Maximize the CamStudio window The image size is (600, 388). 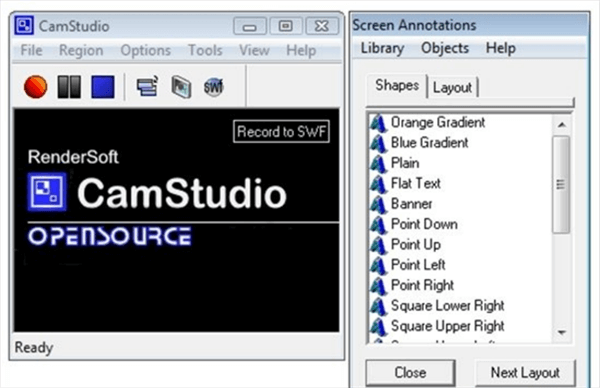285,26
